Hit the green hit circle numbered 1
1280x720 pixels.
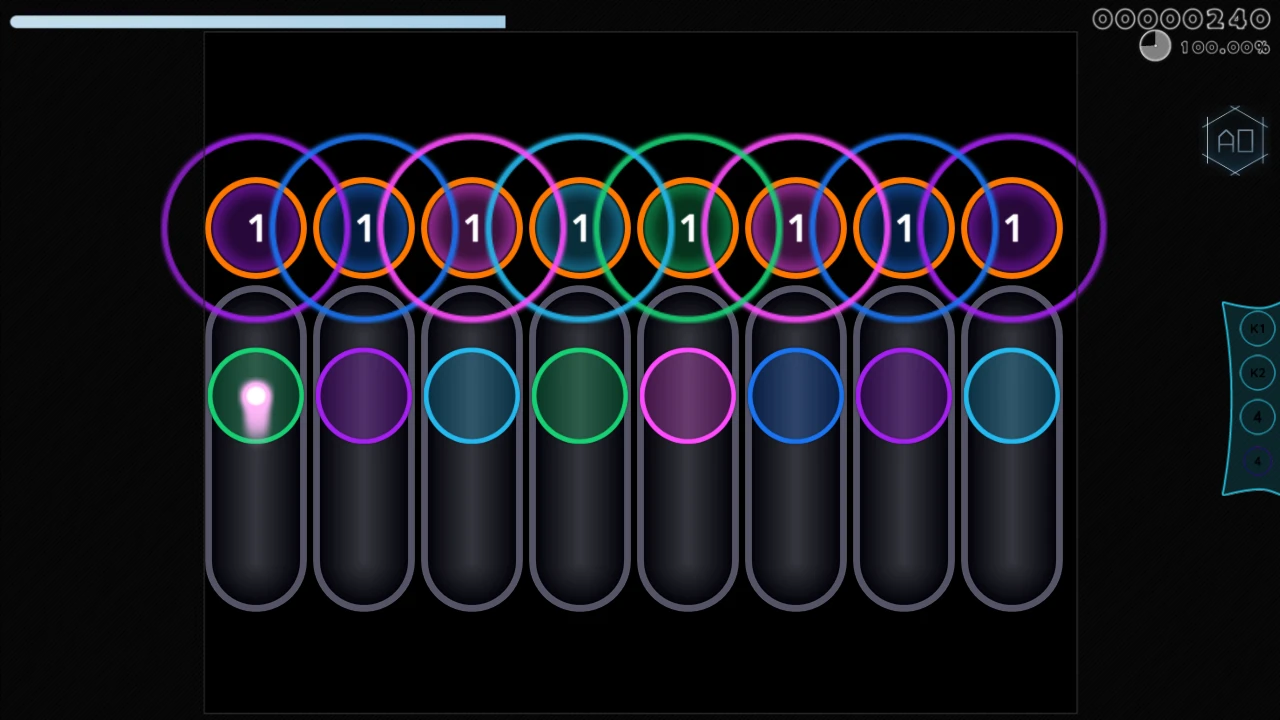pyautogui.click(x=688, y=229)
